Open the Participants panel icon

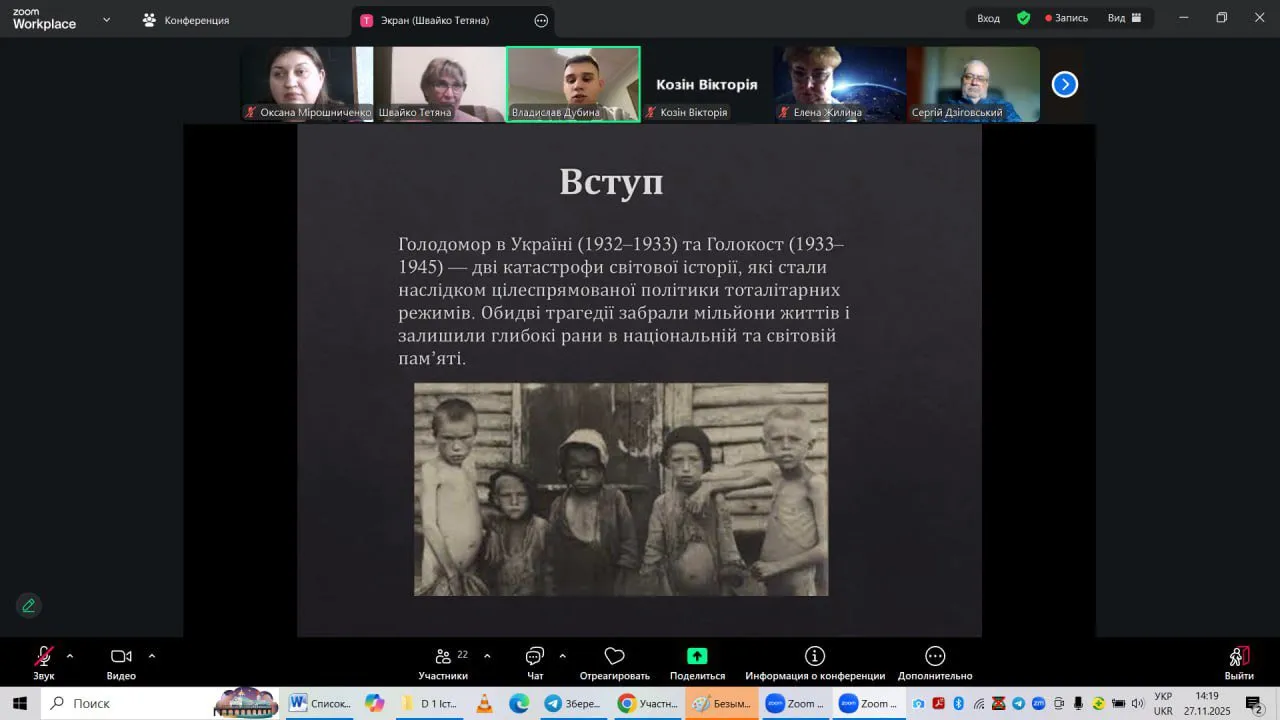[443, 657]
